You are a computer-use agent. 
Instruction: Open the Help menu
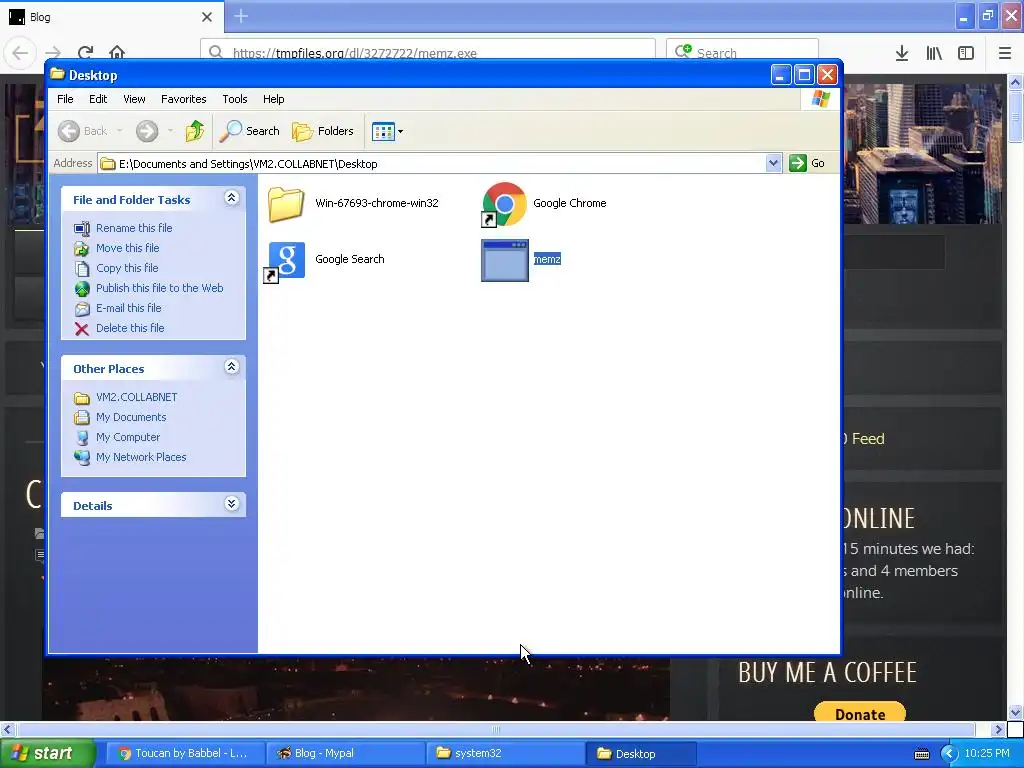[274, 99]
